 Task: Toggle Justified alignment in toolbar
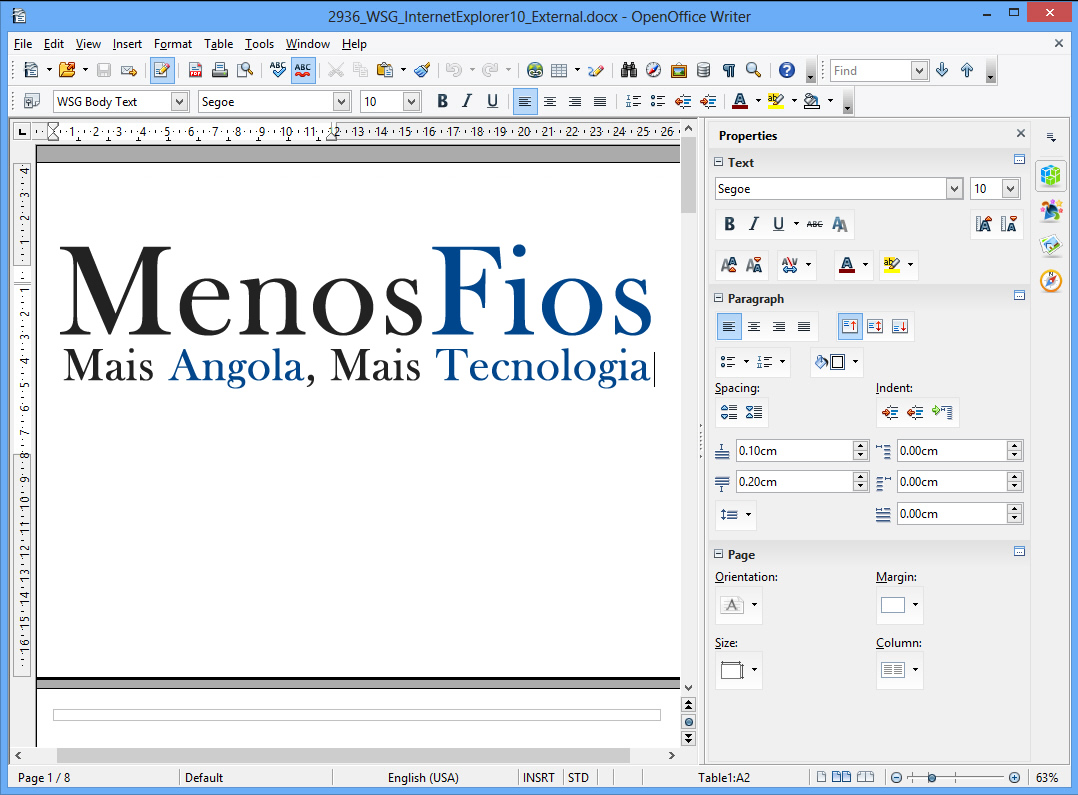[600, 102]
